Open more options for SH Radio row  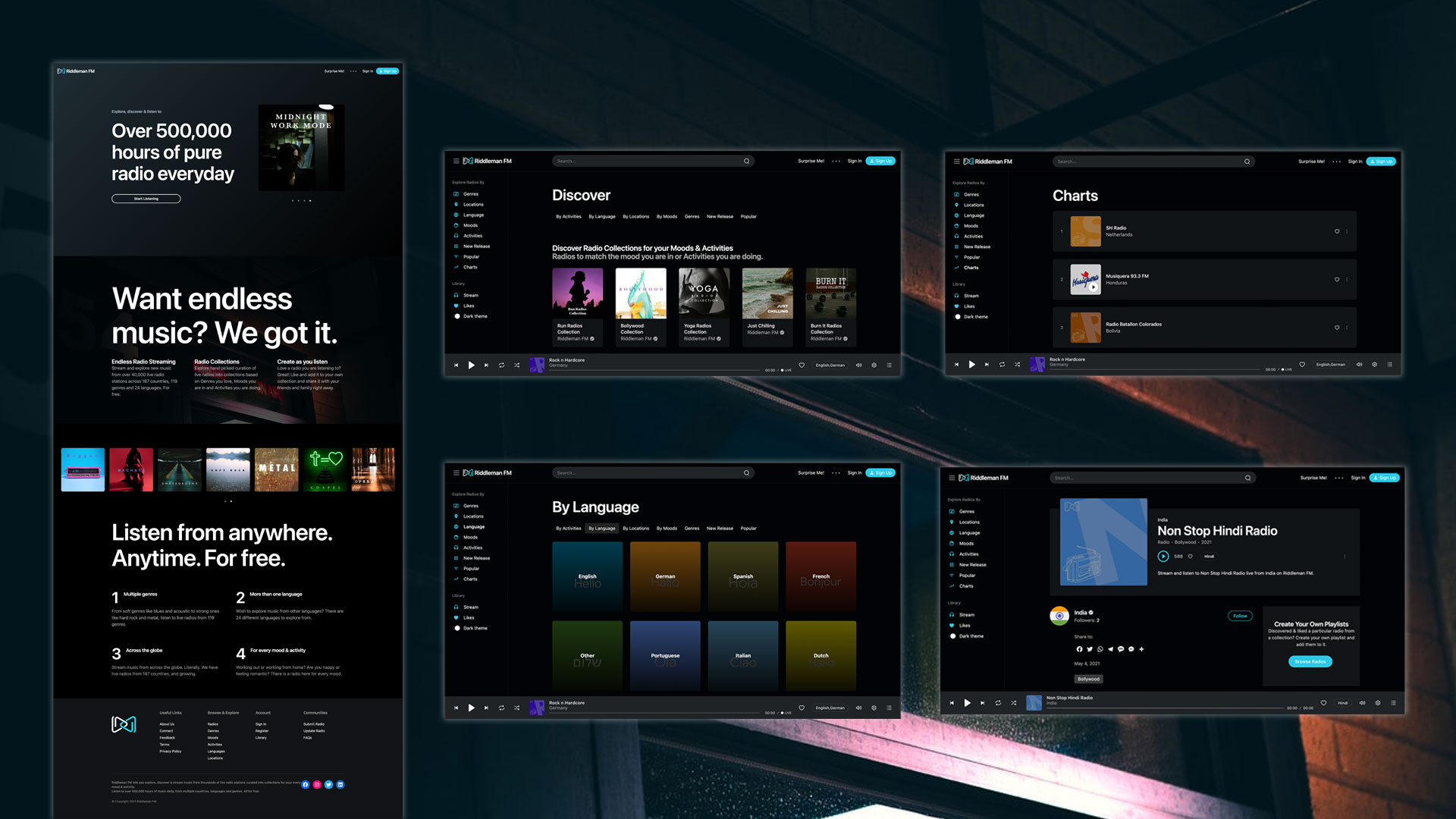click(1347, 231)
